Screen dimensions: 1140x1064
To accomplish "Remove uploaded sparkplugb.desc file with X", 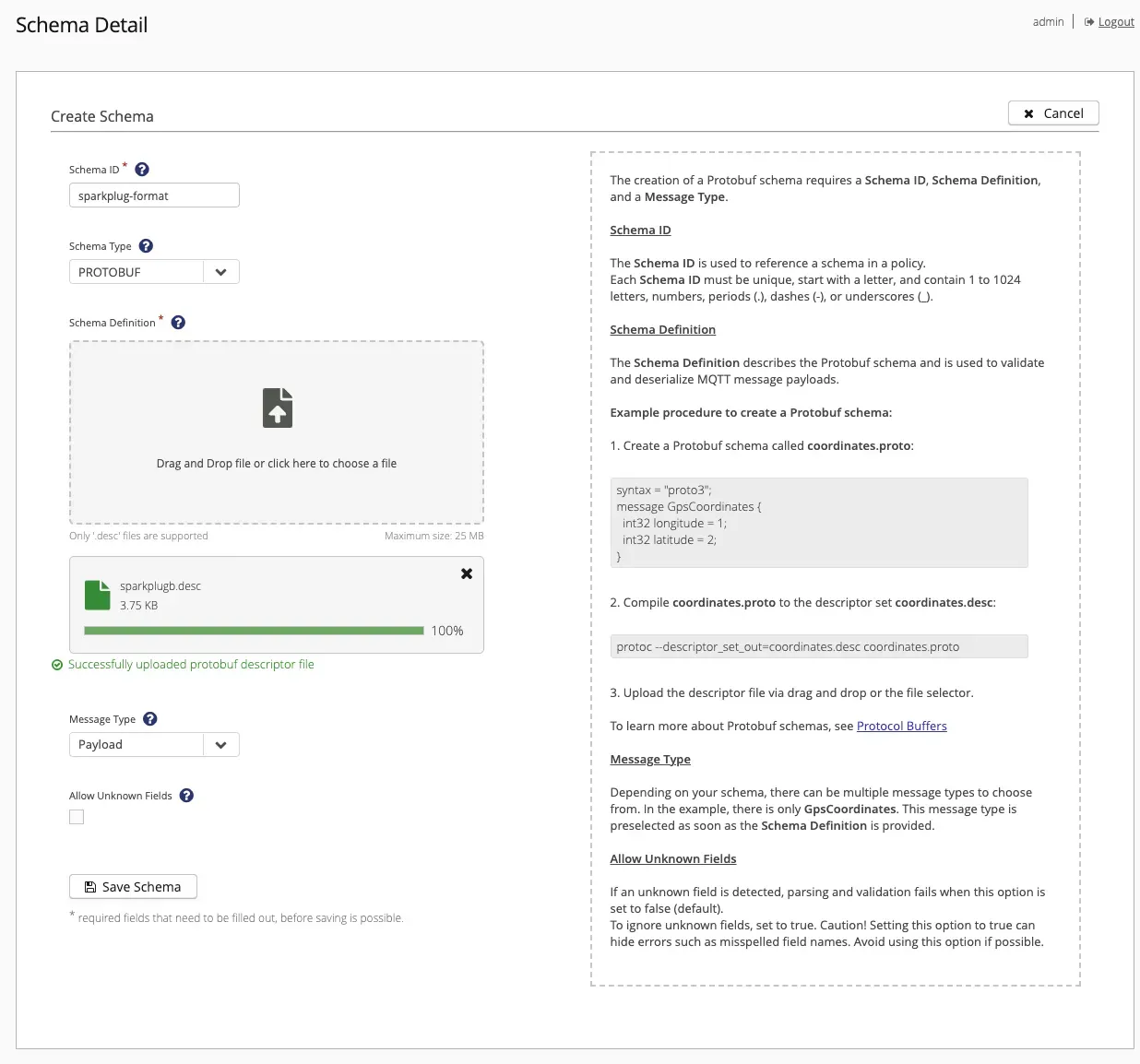I will tap(467, 573).
